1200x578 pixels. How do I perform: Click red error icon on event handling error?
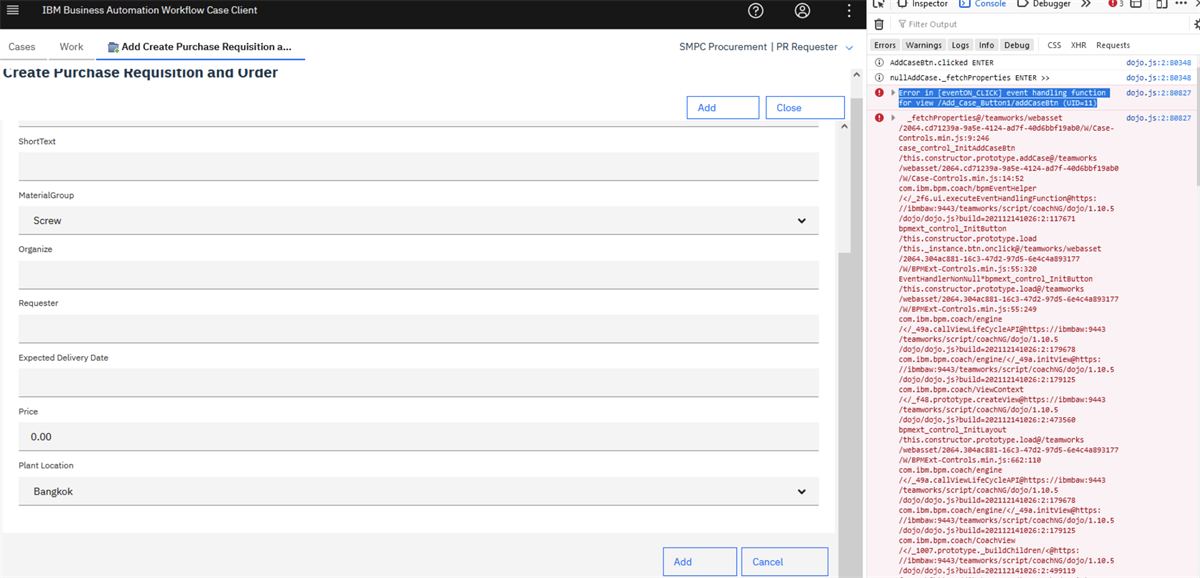(x=879, y=92)
